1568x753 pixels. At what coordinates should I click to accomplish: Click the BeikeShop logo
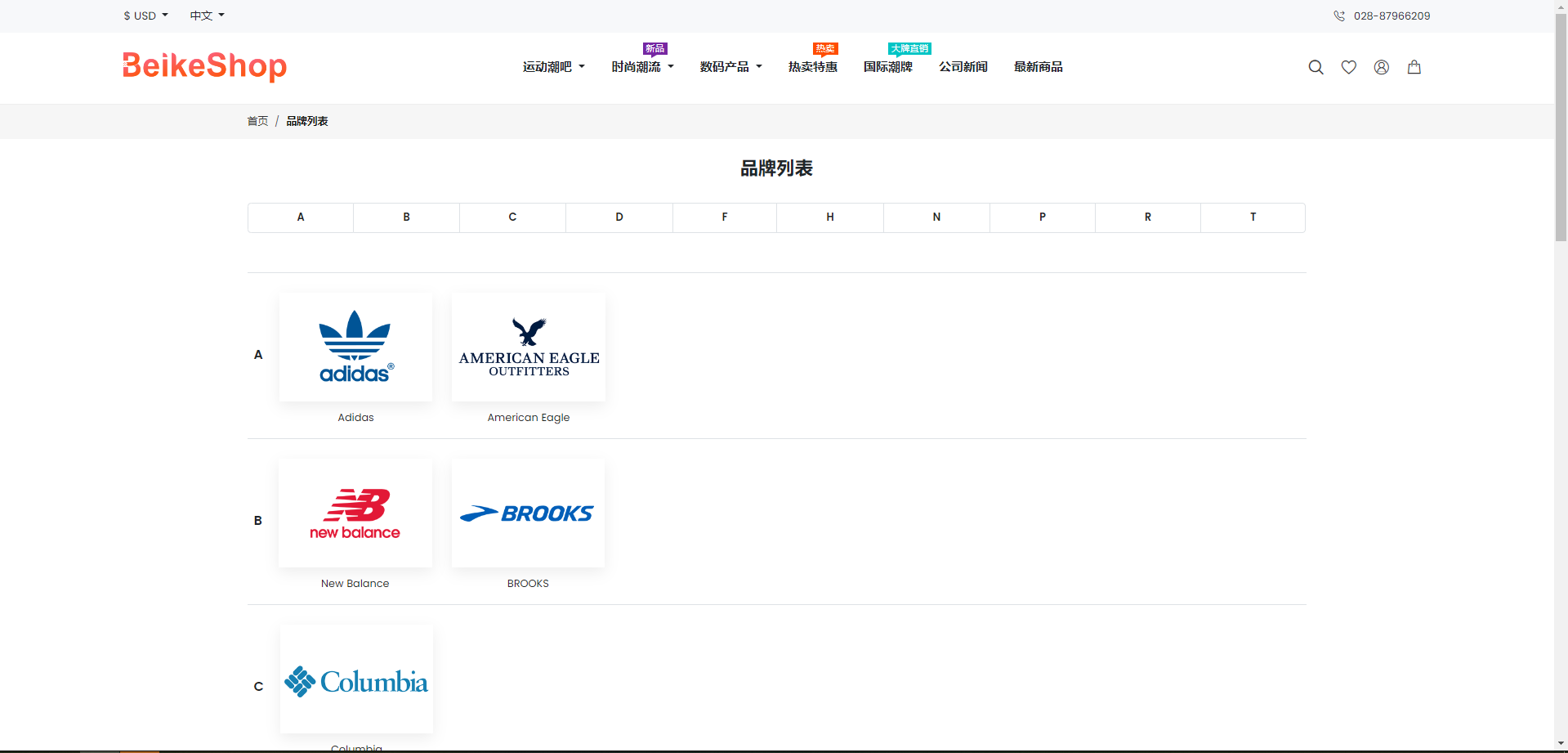click(204, 66)
